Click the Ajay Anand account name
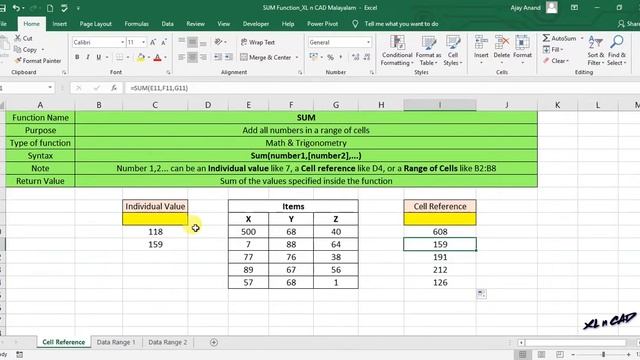 525,8
